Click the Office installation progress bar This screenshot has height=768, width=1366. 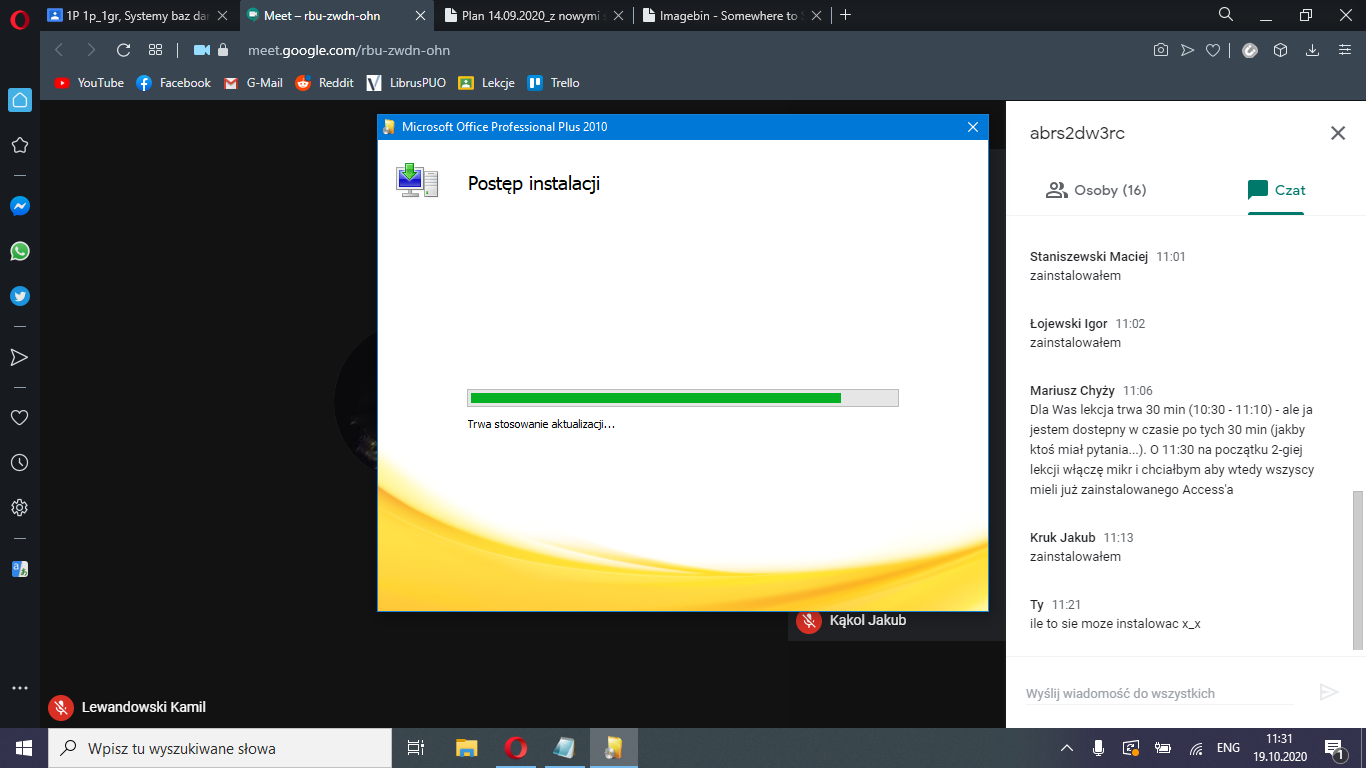[x=683, y=398]
